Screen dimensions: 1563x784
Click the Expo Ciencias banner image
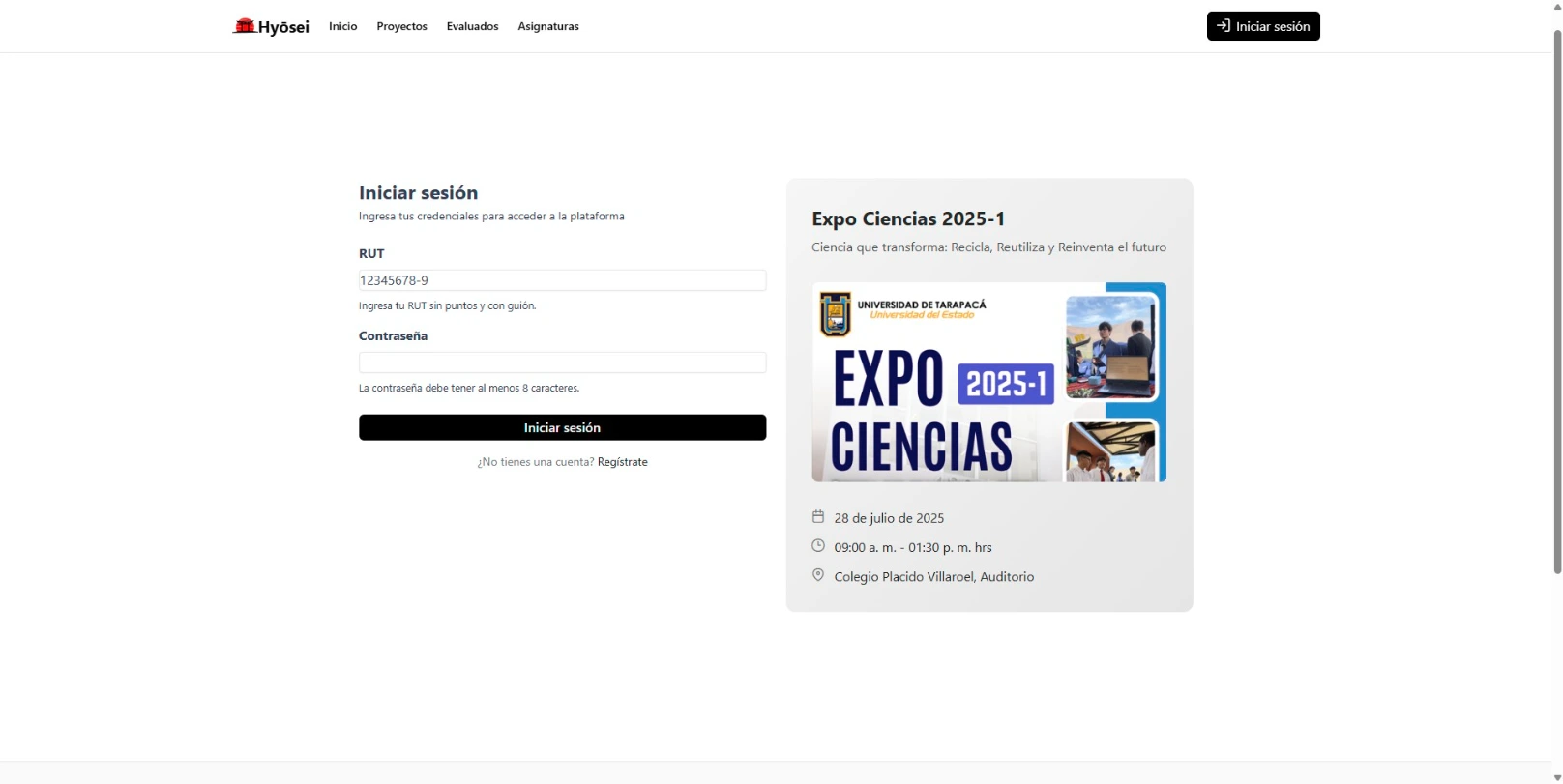988,382
